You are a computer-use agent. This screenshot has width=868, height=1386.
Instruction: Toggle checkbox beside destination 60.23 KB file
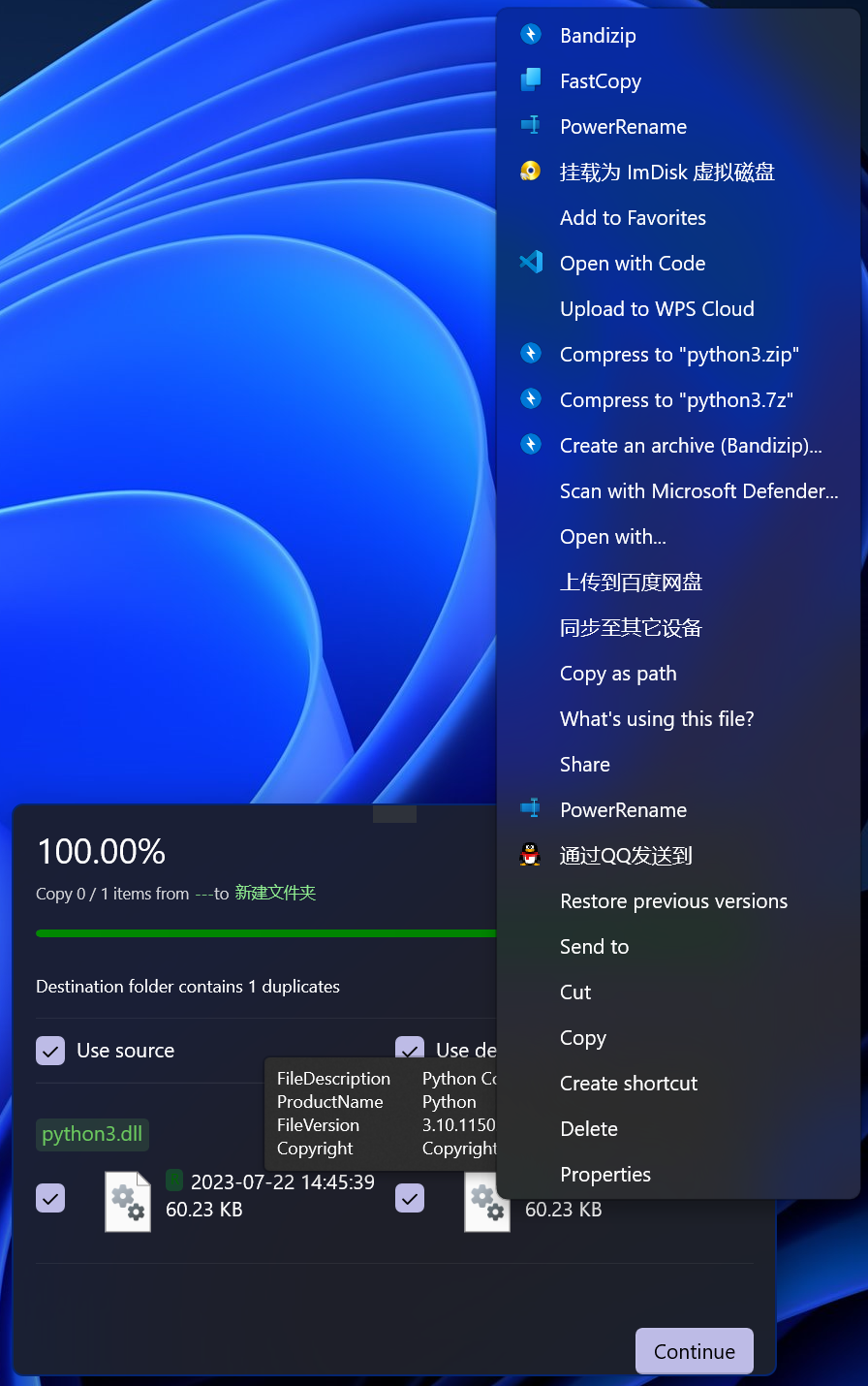tap(410, 1198)
